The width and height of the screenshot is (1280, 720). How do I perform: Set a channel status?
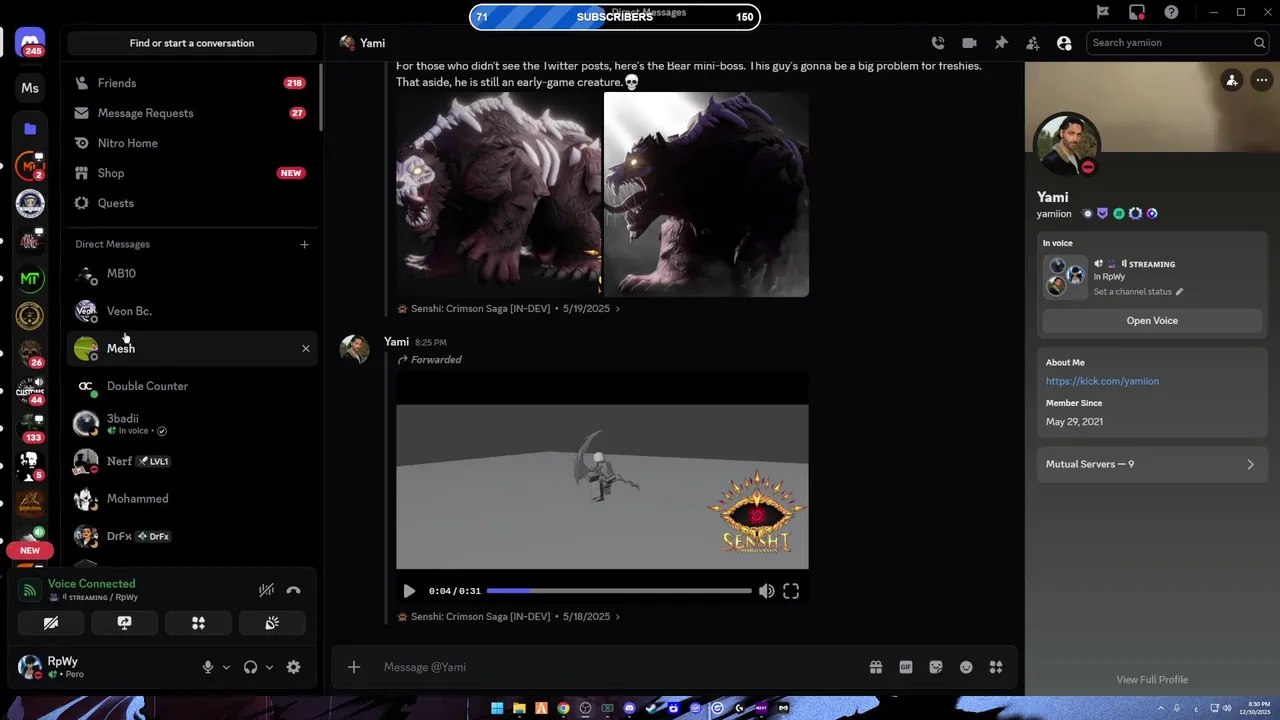[x=1138, y=292]
